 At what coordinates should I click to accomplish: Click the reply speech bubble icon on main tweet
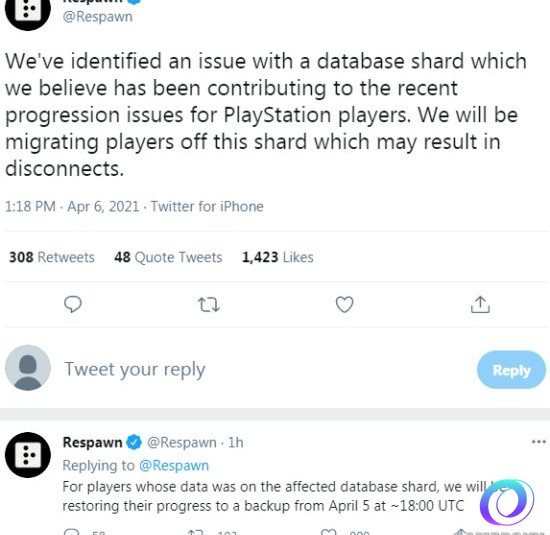pos(73,305)
